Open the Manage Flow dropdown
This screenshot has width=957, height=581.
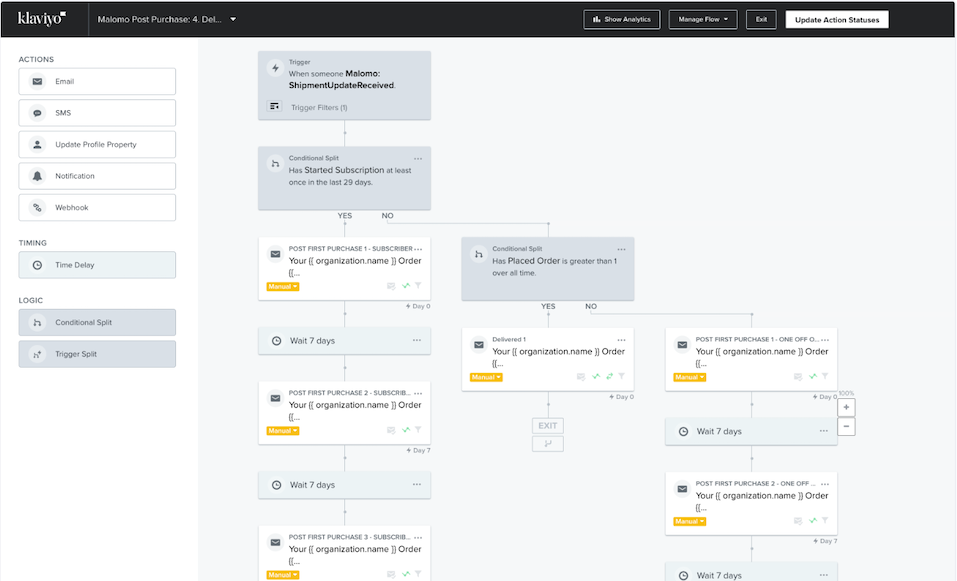point(702,20)
